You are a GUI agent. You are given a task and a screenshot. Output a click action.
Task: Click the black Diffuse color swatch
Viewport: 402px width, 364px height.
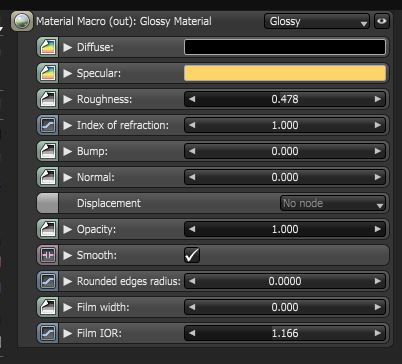tap(285, 47)
